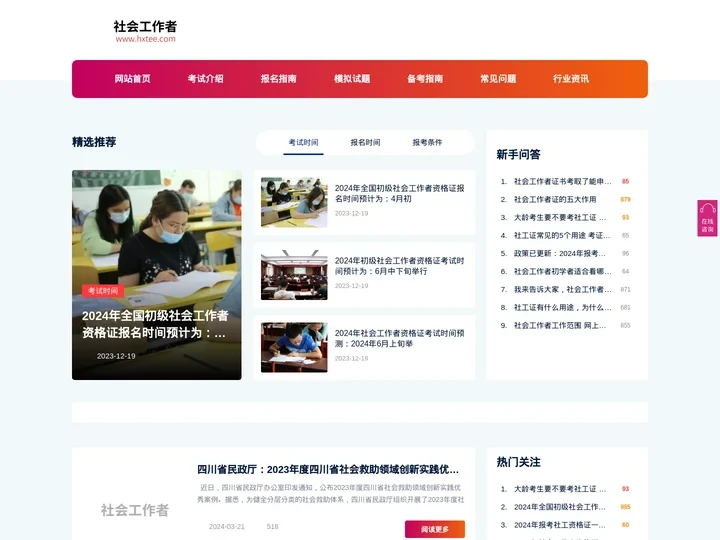This screenshot has height=540, width=720.
Task: Open the large featured exam photo card
Action: [x=157, y=275]
